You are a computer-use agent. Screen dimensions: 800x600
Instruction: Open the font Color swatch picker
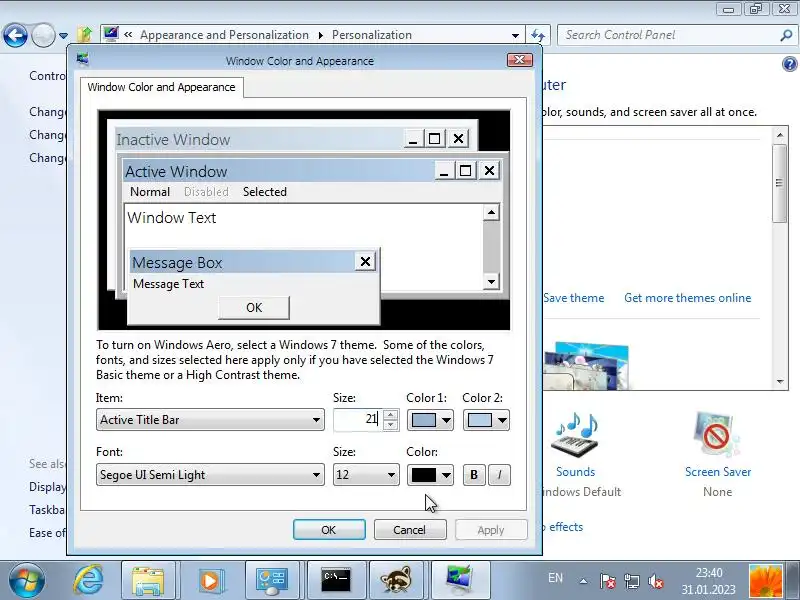(x=430, y=474)
